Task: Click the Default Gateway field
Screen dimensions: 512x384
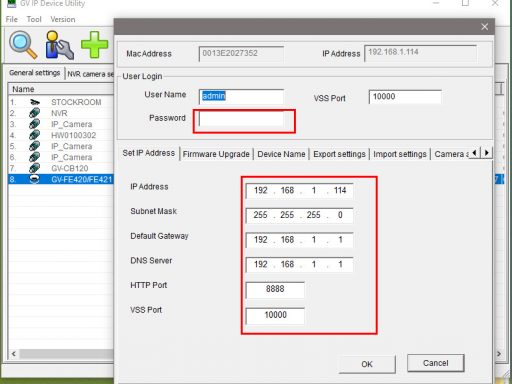Action: pos(299,240)
